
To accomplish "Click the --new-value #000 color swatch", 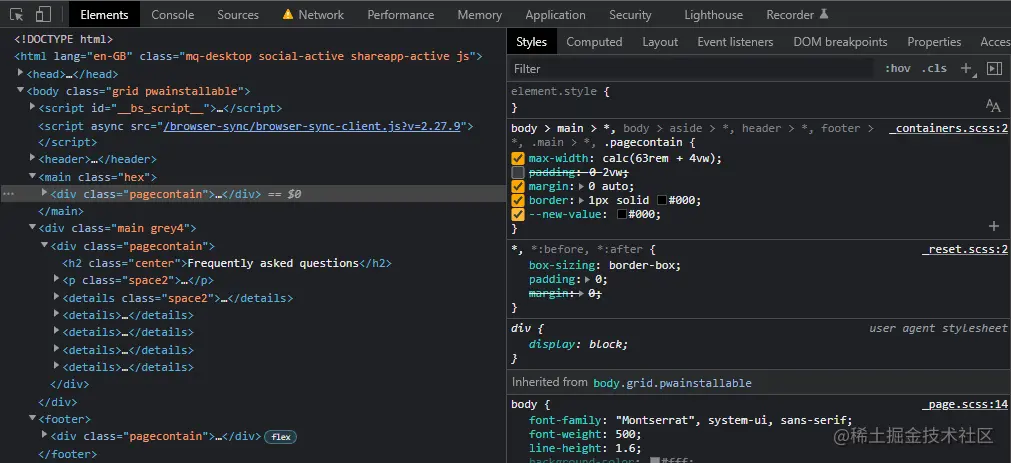I will pyautogui.click(x=622, y=214).
